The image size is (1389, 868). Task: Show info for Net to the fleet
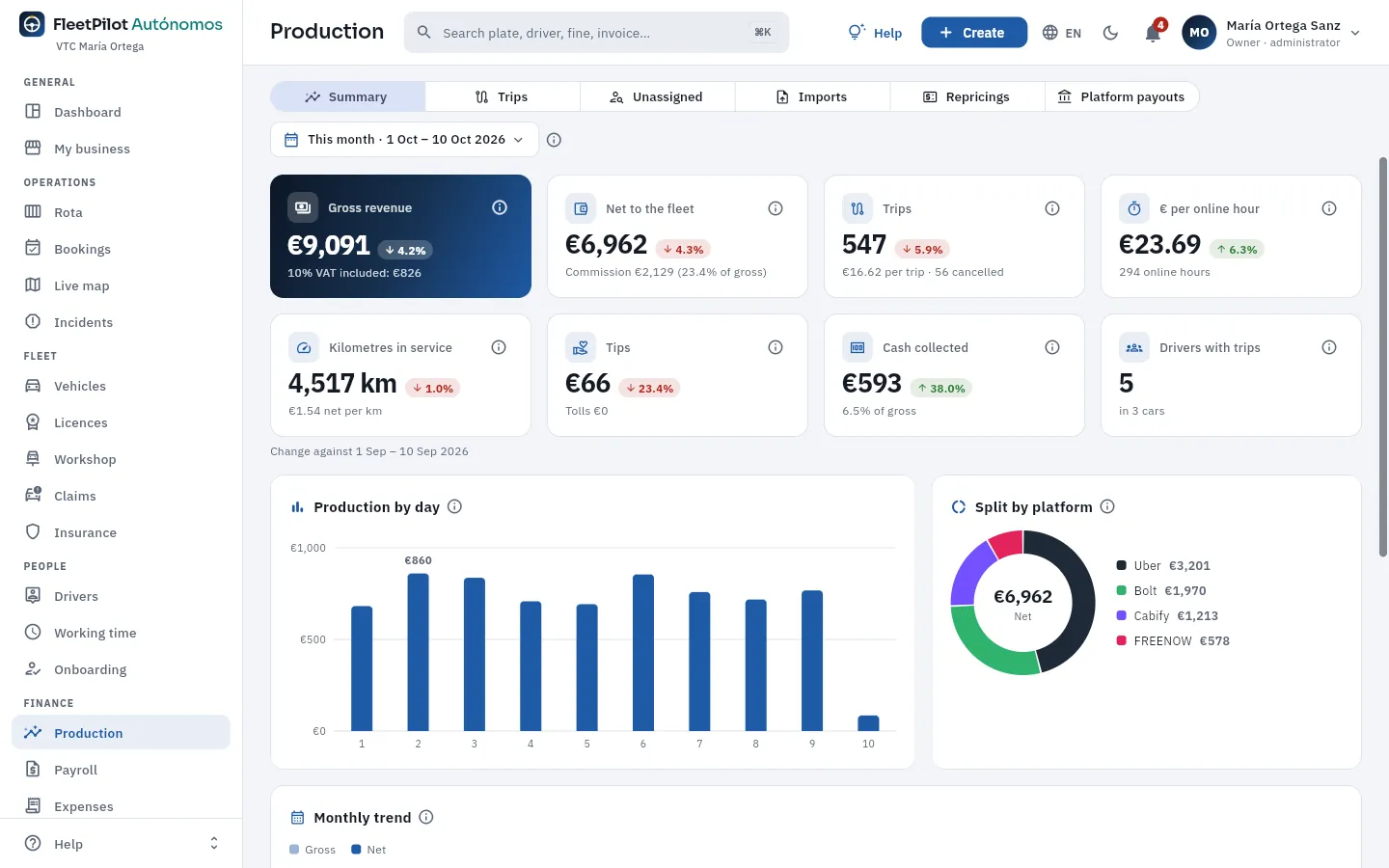[776, 208]
